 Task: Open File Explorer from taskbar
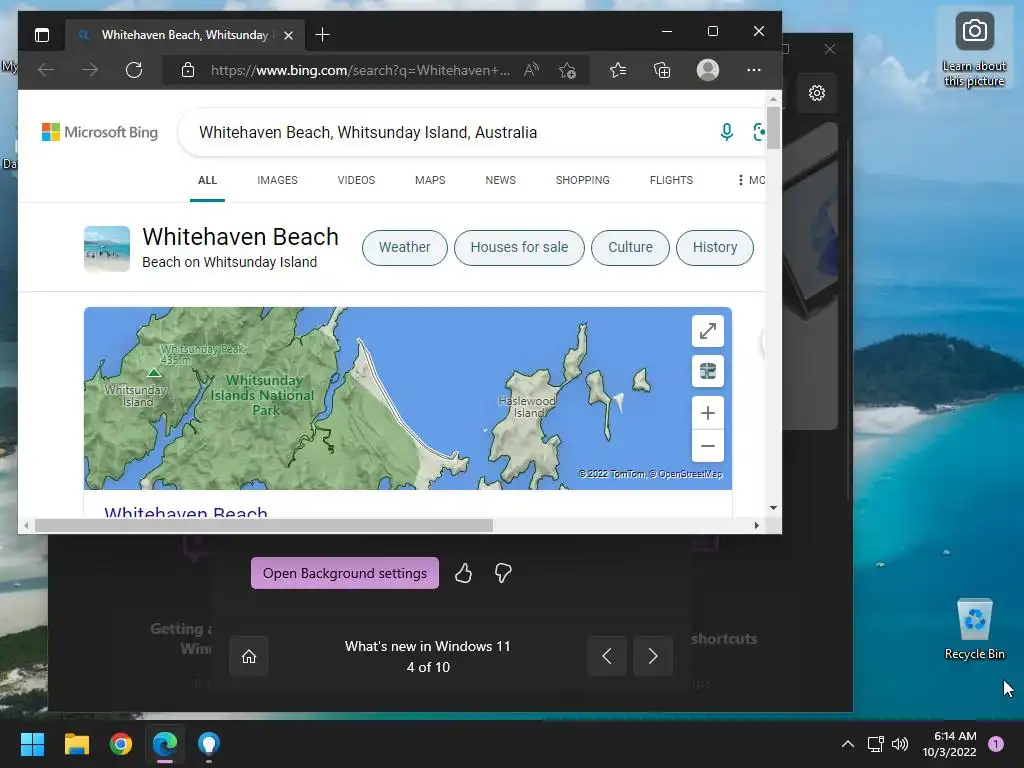[x=76, y=744]
